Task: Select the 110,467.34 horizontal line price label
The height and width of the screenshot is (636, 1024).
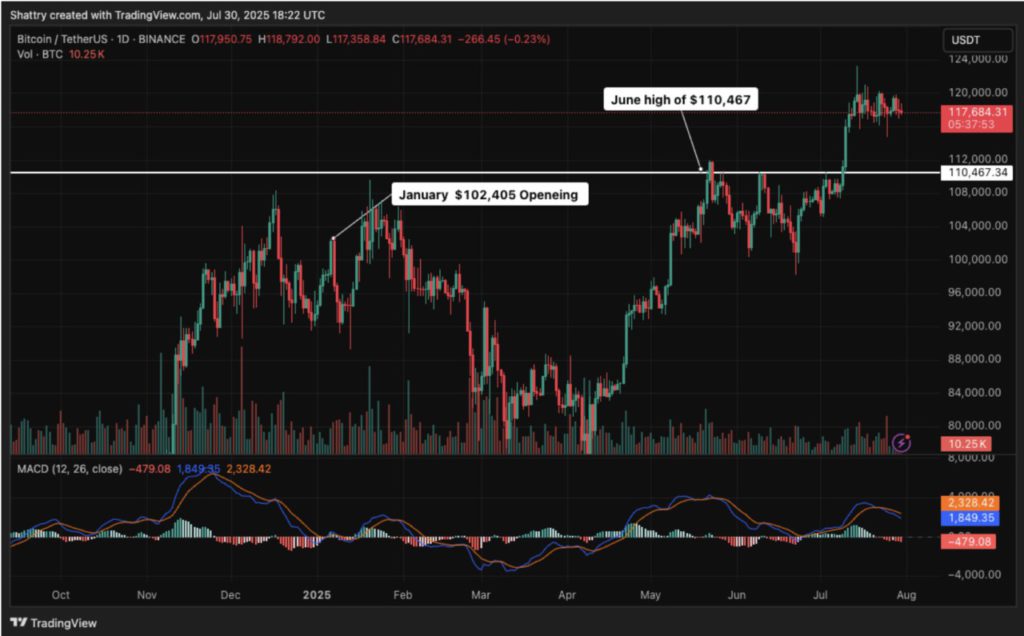Action: 975,173
